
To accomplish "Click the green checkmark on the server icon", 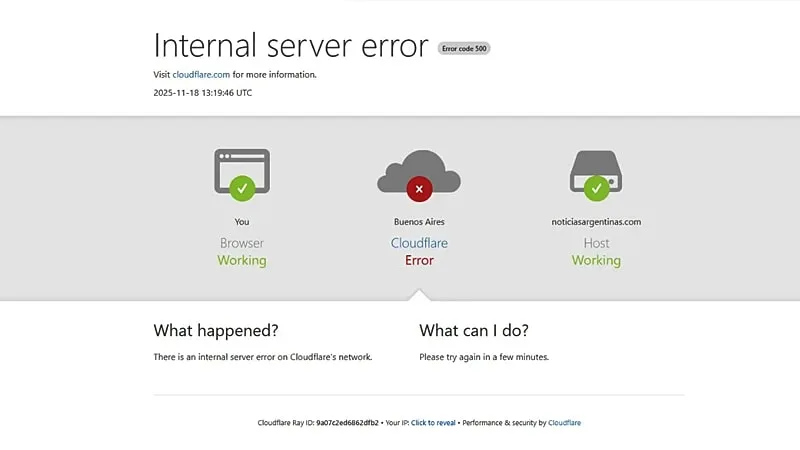I will pyautogui.click(x=596, y=187).
